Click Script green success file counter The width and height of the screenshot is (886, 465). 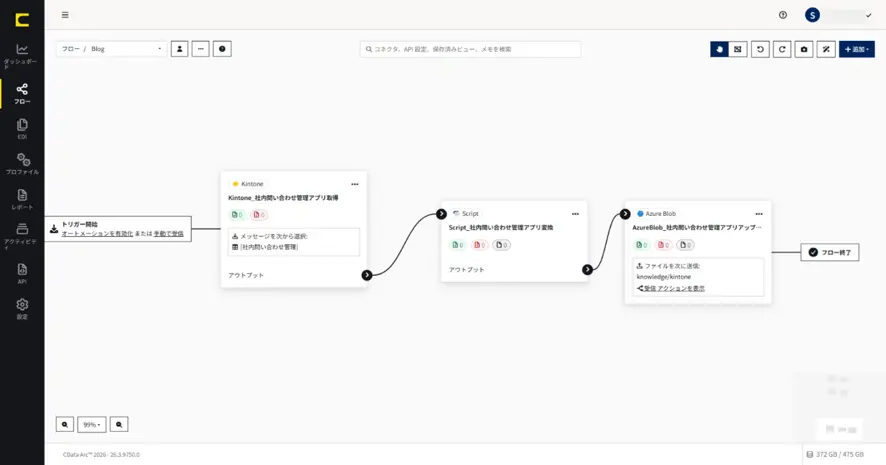coord(458,245)
